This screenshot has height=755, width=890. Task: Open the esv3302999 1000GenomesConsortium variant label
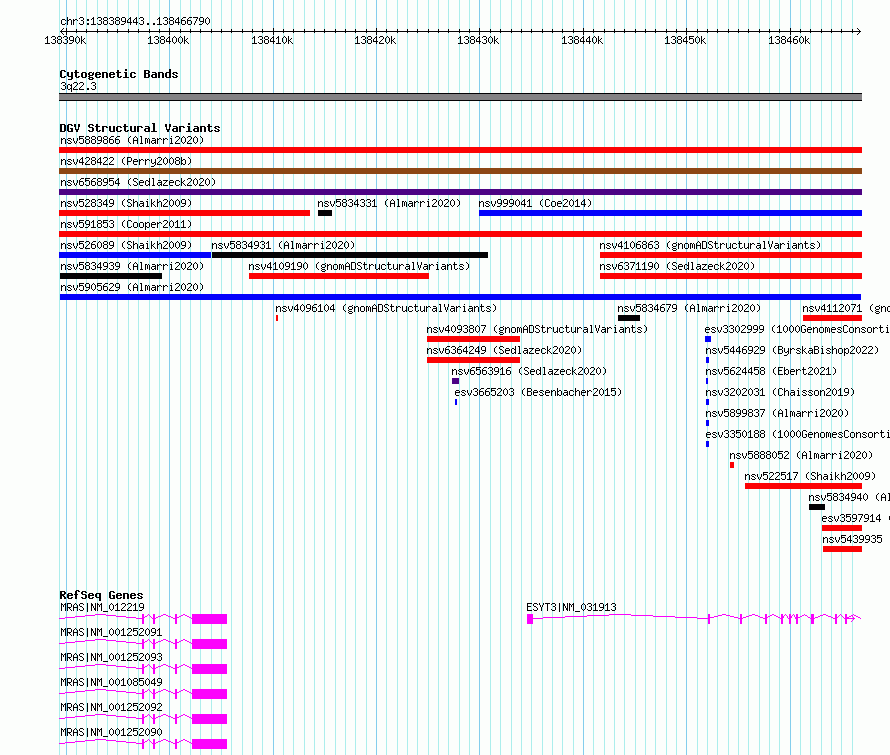[x=797, y=329]
